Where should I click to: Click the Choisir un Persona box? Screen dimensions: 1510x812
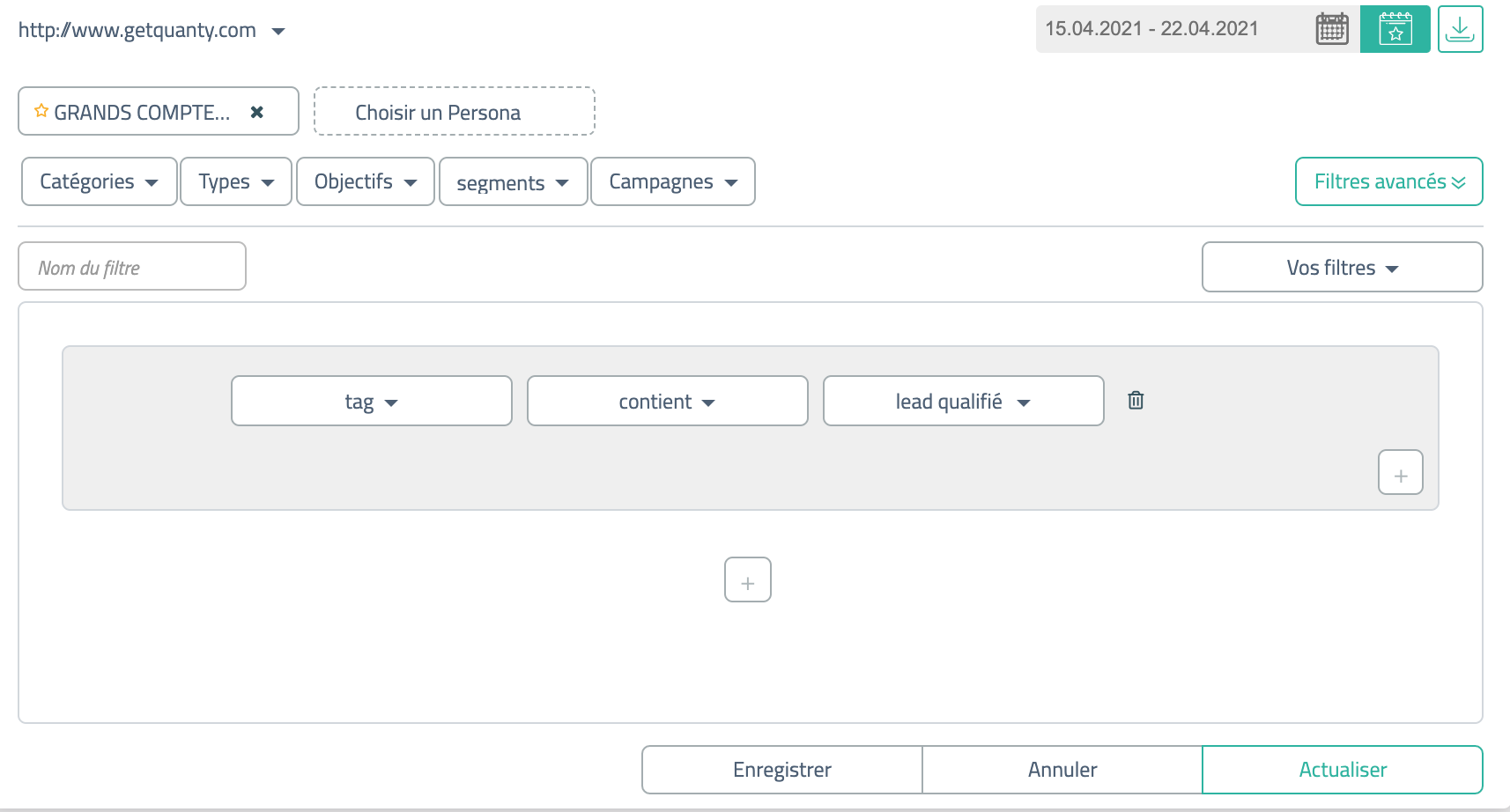tap(455, 111)
